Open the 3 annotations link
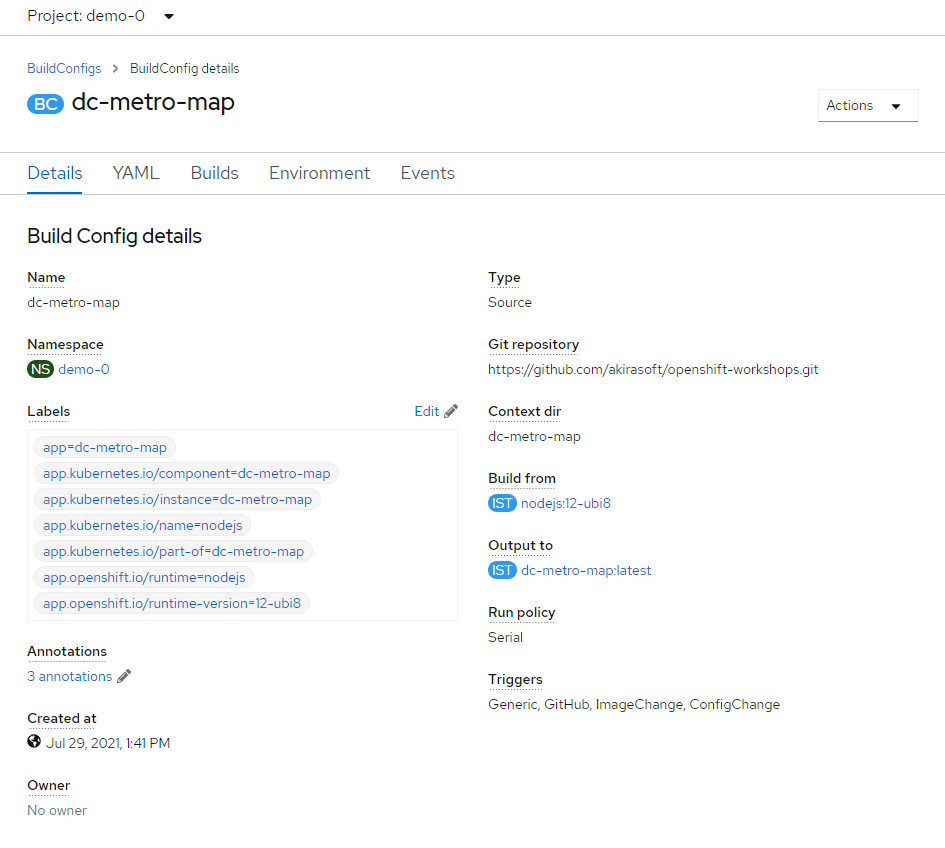Screen dimensions: 945x848 [x=69, y=676]
